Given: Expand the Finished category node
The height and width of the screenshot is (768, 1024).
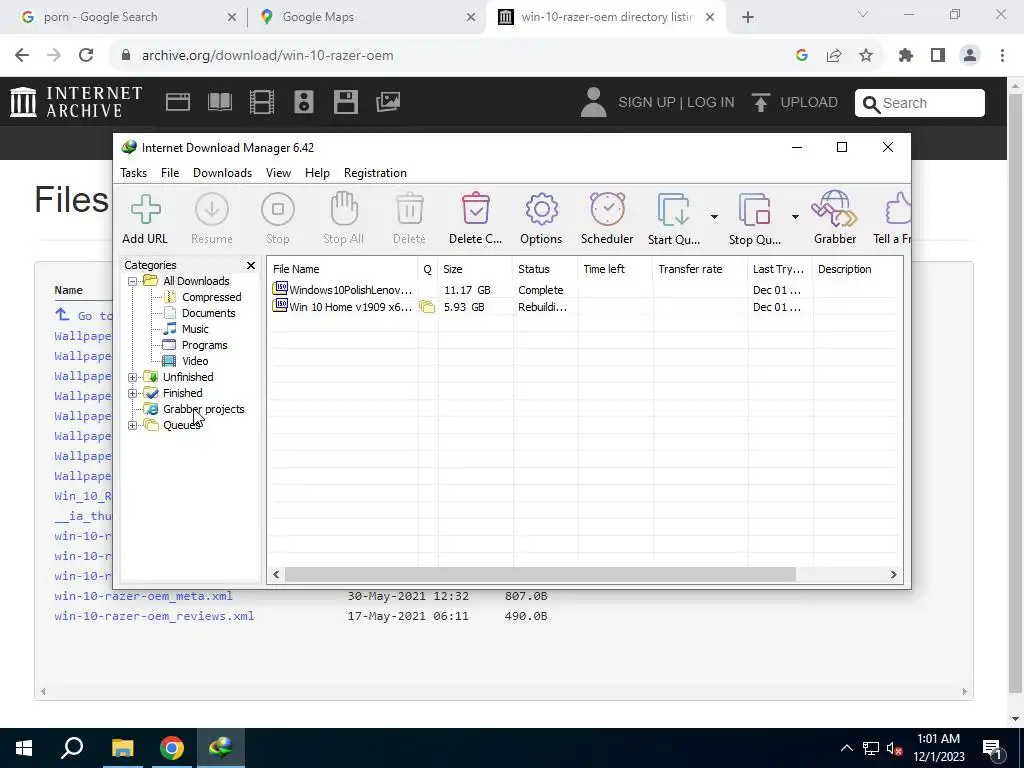Looking at the screenshot, I should 133,393.
